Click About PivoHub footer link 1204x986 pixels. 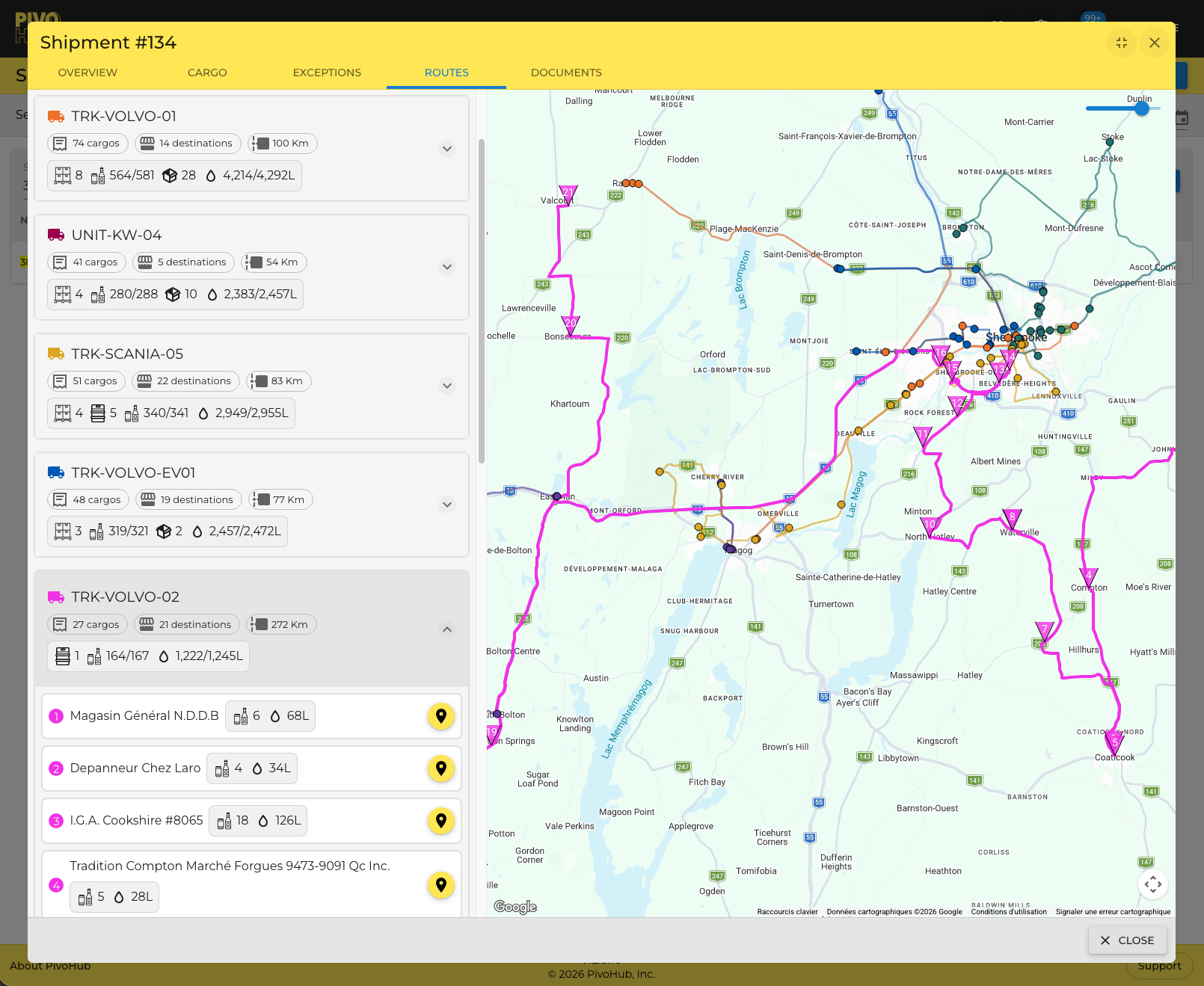click(50, 966)
